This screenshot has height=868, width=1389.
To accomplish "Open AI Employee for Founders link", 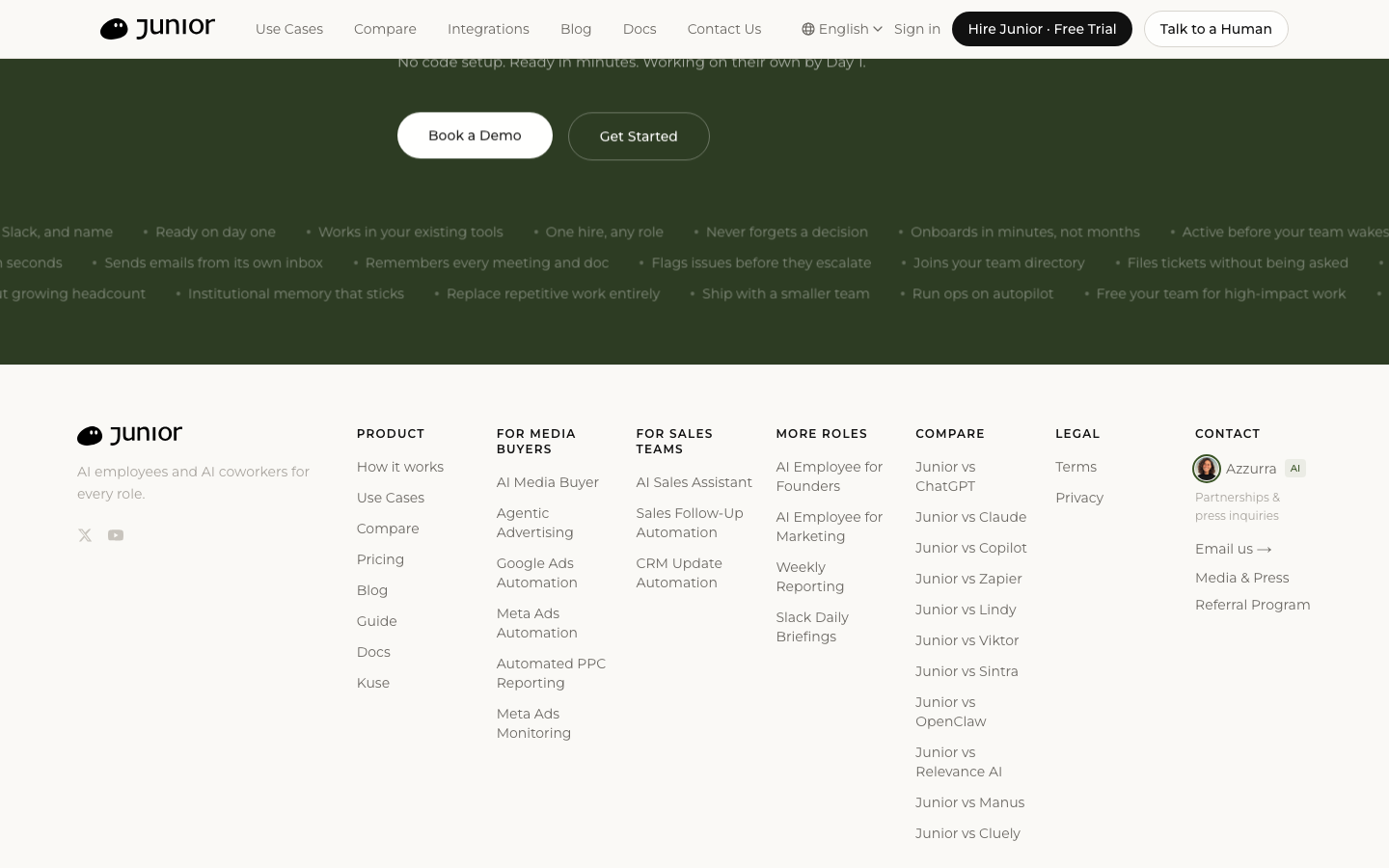I will coord(830,476).
